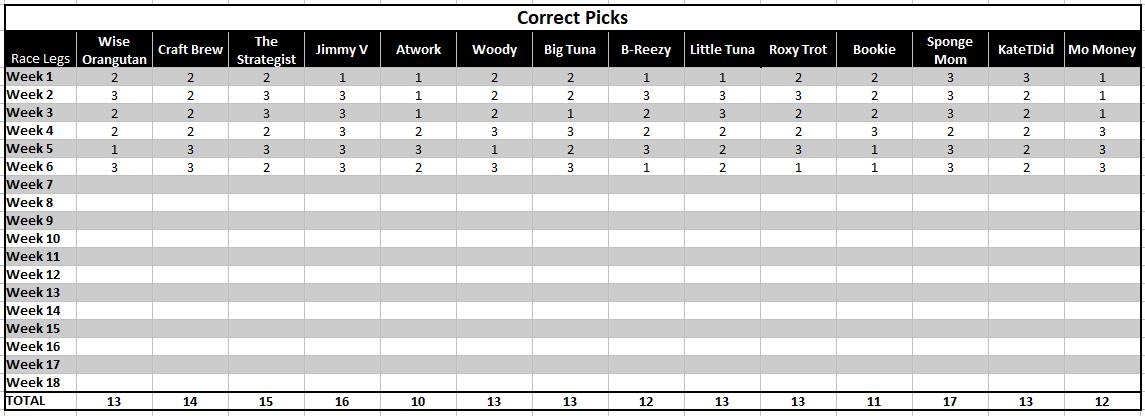Click the Race Legs header cell

41,50
